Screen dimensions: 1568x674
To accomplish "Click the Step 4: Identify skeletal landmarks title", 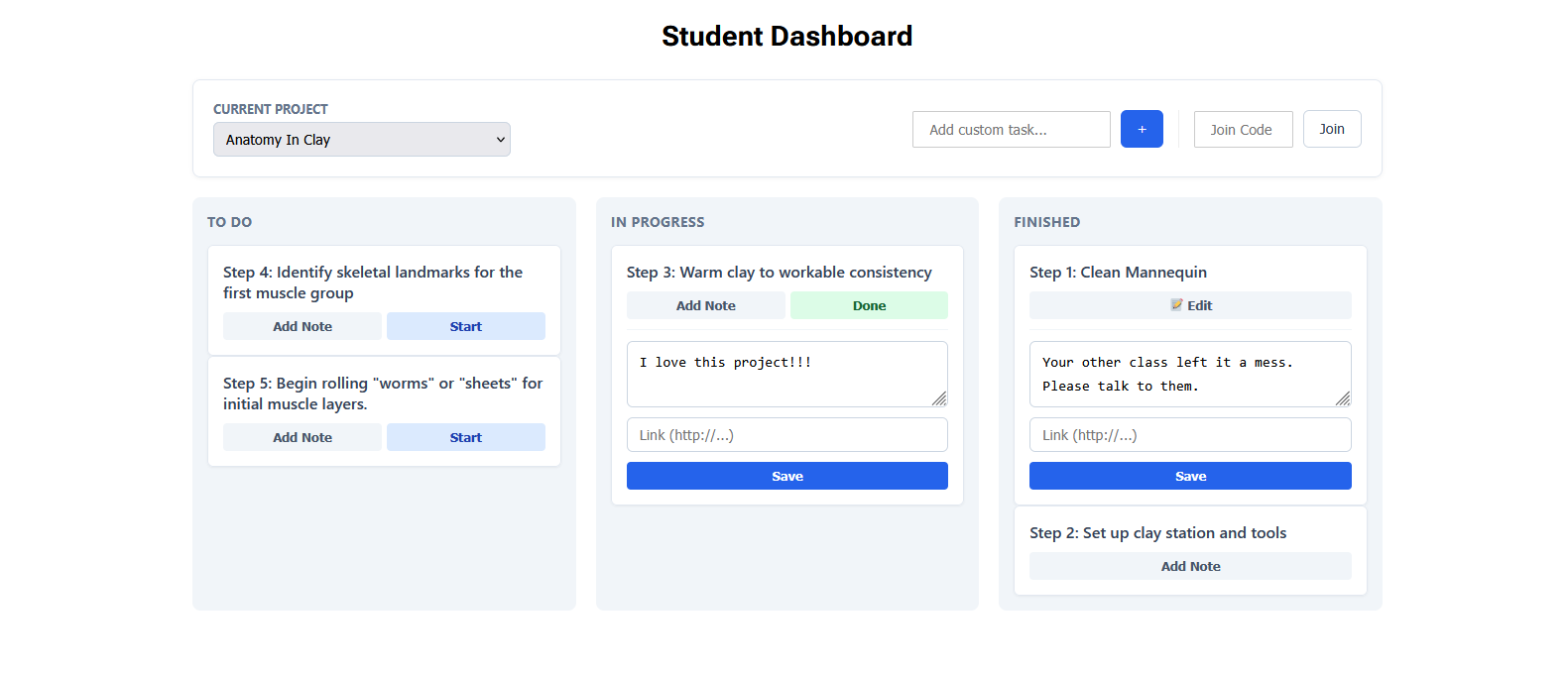I will point(373,282).
